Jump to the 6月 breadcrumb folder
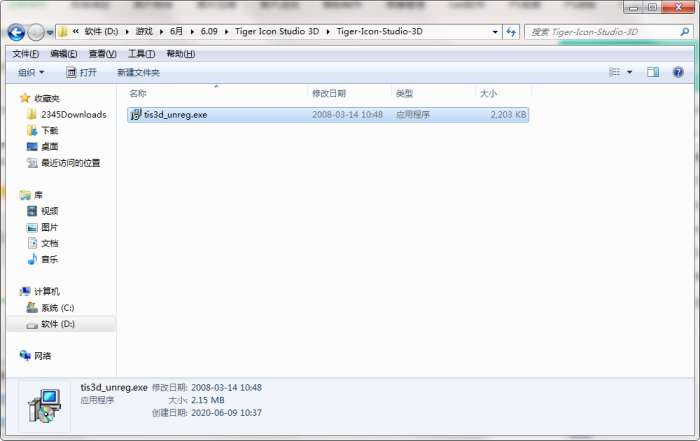The image size is (700, 441). pyautogui.click(x=176, y=31)
